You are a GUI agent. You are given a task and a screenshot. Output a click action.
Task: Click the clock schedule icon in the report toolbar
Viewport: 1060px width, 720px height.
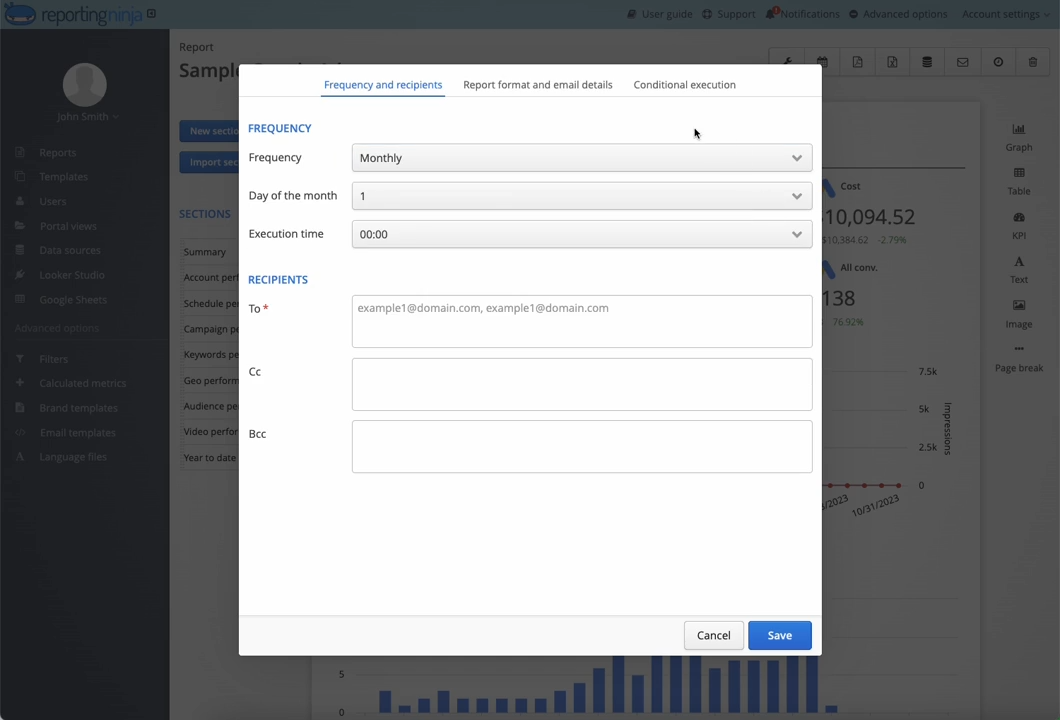998,62
